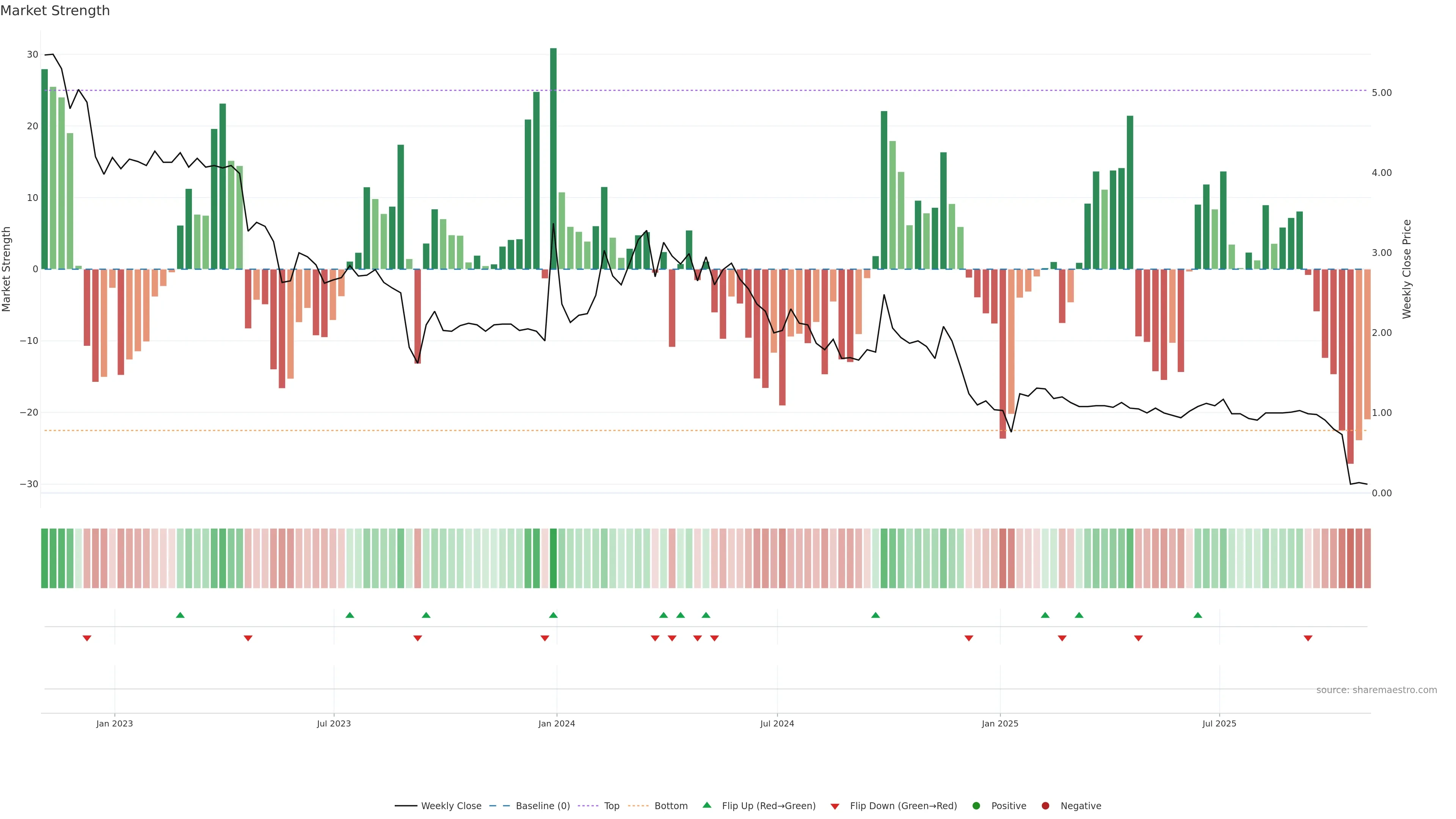This screenshot has height=819, width=1456.
Task: Click the first dark green heat strip cell
Action: pyautogui.click(x=45, y=558)
